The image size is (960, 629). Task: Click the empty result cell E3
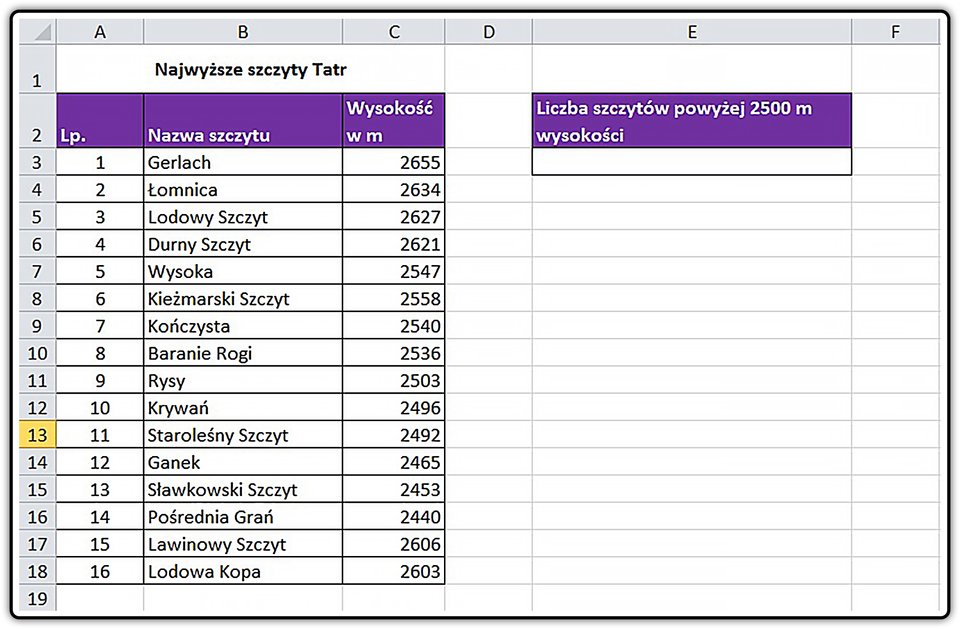(x=692, y=162)
